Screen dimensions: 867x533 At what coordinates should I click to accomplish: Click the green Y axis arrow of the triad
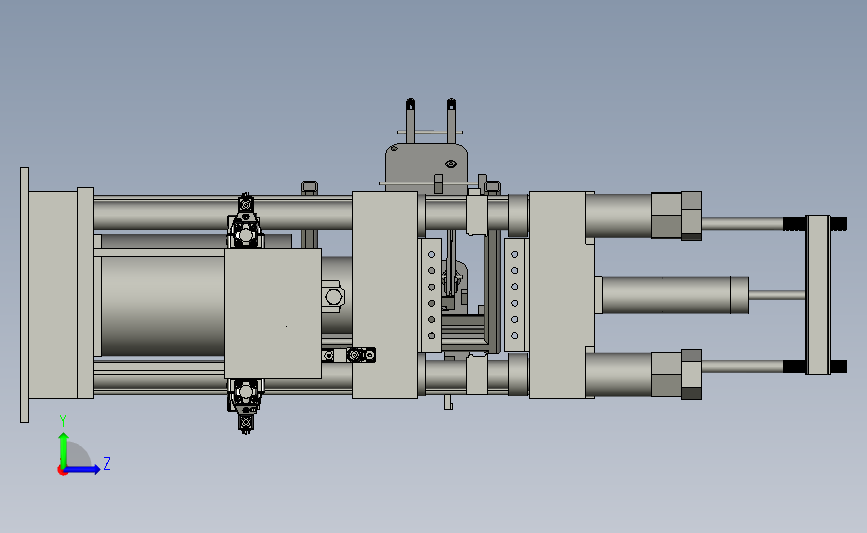pyautogui.click(x=63, y=449)
